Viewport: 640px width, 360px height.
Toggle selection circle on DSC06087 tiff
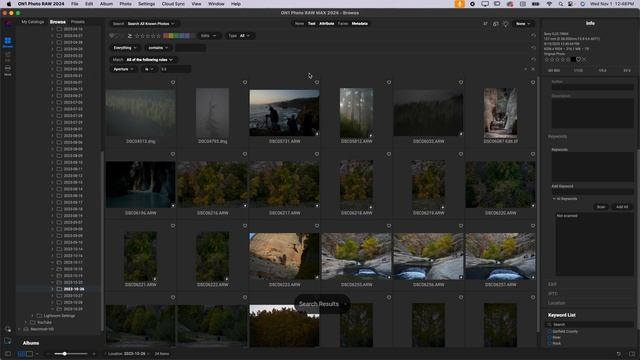(533, 82)
